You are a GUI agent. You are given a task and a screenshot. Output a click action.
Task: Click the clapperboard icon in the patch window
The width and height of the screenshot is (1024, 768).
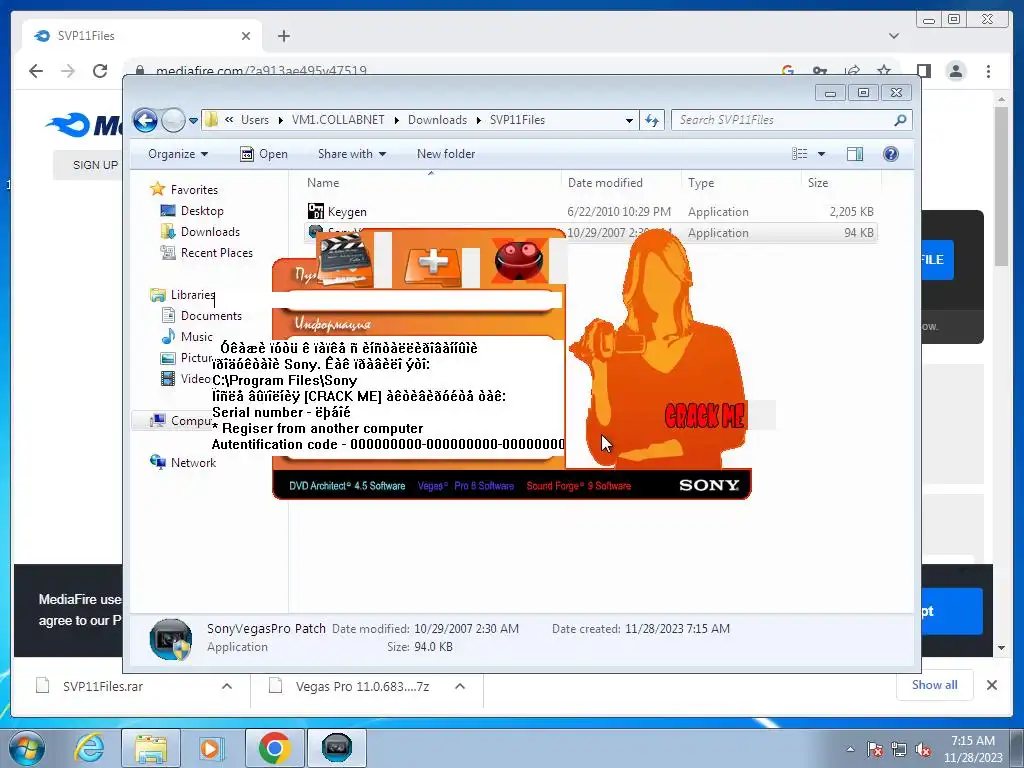(345, 260)
